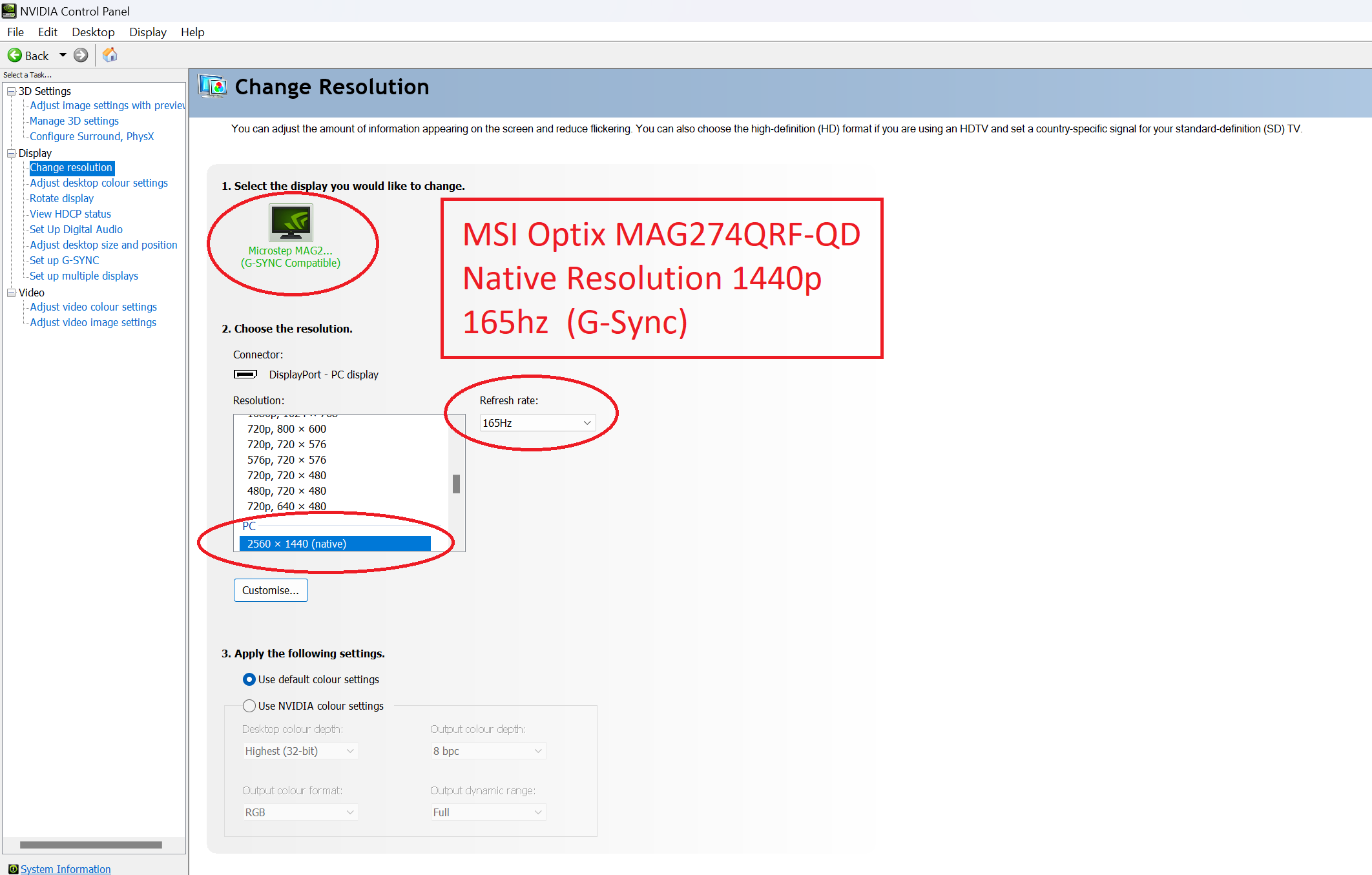
Task: Select 480p, 720 × 480 resolution
Action: [287, 491]
